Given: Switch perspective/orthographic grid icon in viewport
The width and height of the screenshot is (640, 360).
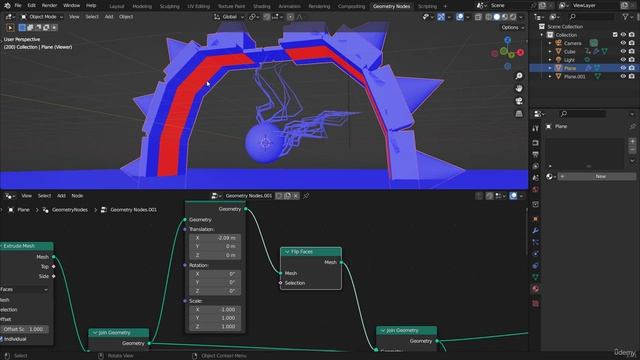Looking at the screenshot, I should pos(519,113).
